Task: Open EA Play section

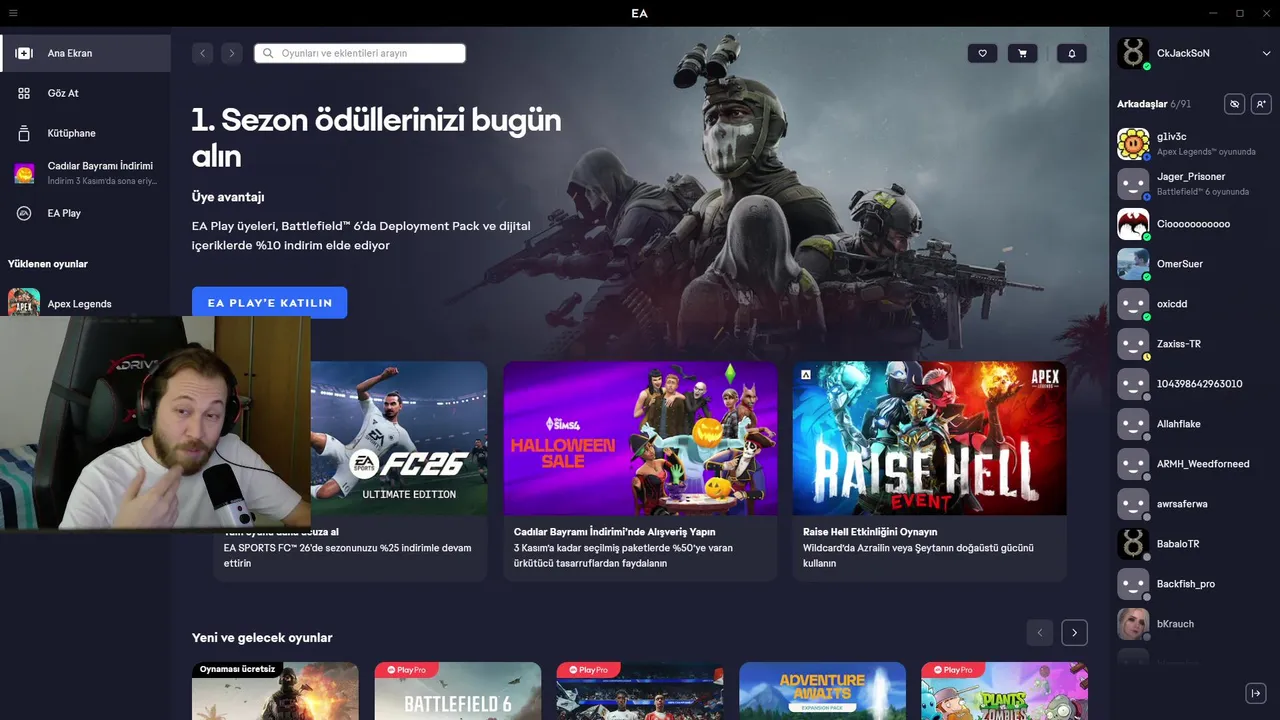Action: [85, 213]
